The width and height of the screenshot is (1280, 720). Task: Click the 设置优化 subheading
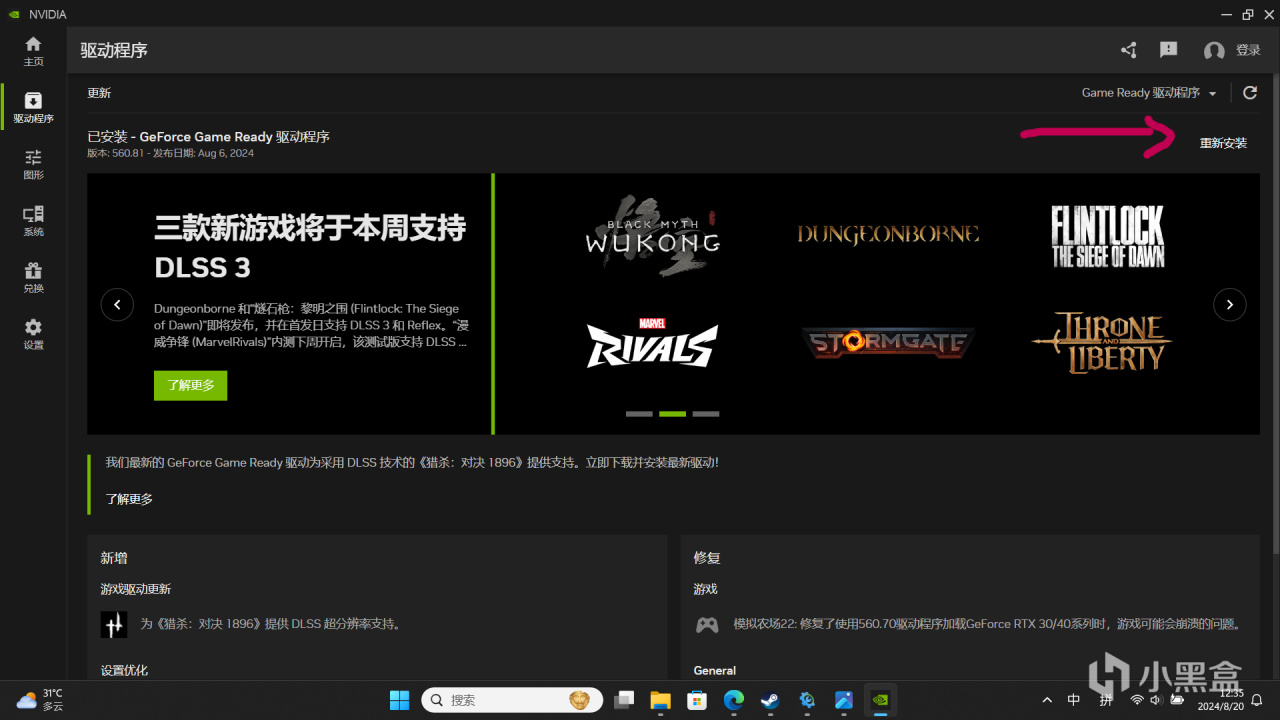124,670
